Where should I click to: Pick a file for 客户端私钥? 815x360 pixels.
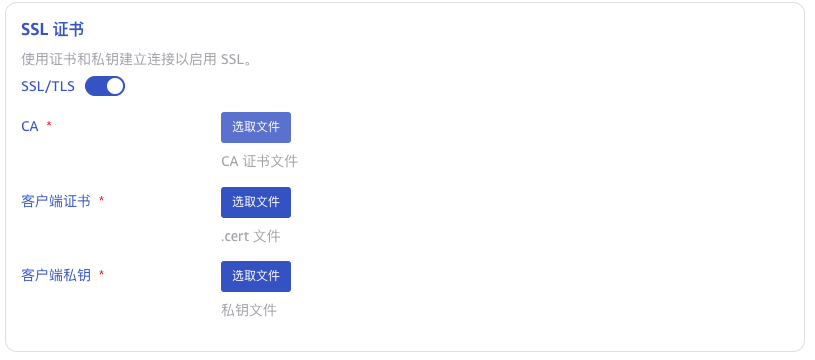point(256,276)
